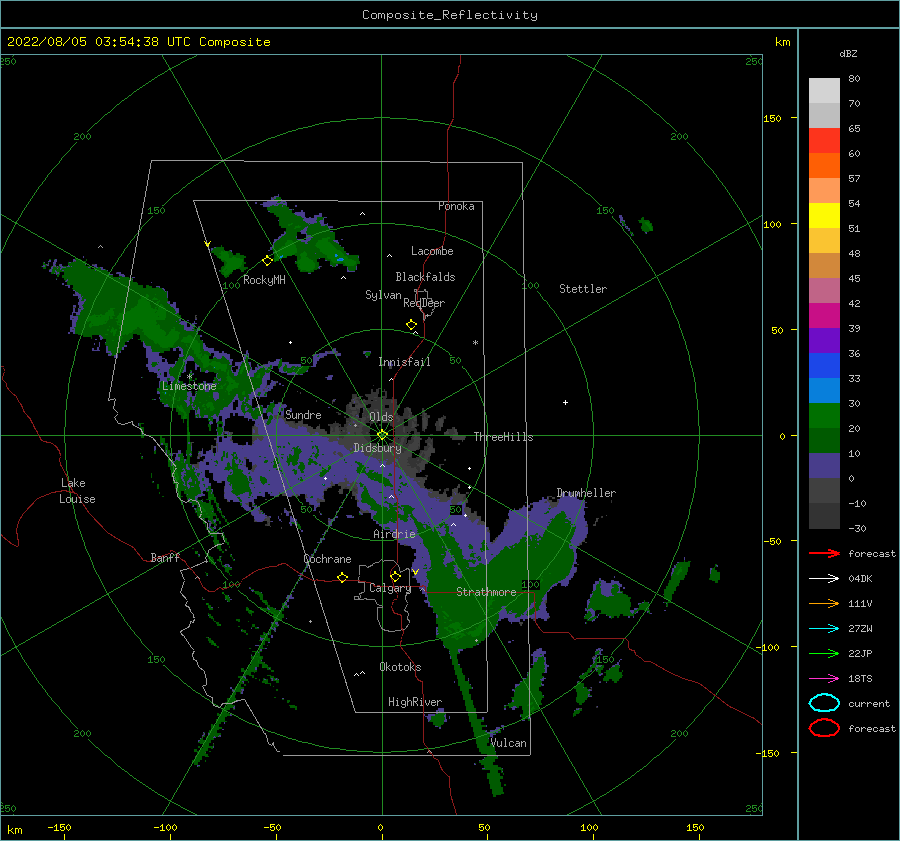
Task: Select the cyan current ellipse icon
Action: click(x=824, y=703)
